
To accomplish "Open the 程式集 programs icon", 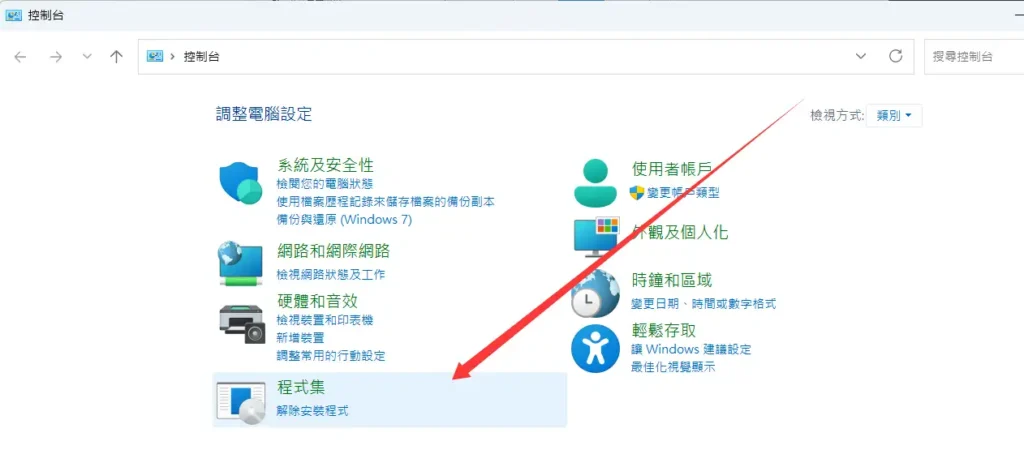I will 241,403.
